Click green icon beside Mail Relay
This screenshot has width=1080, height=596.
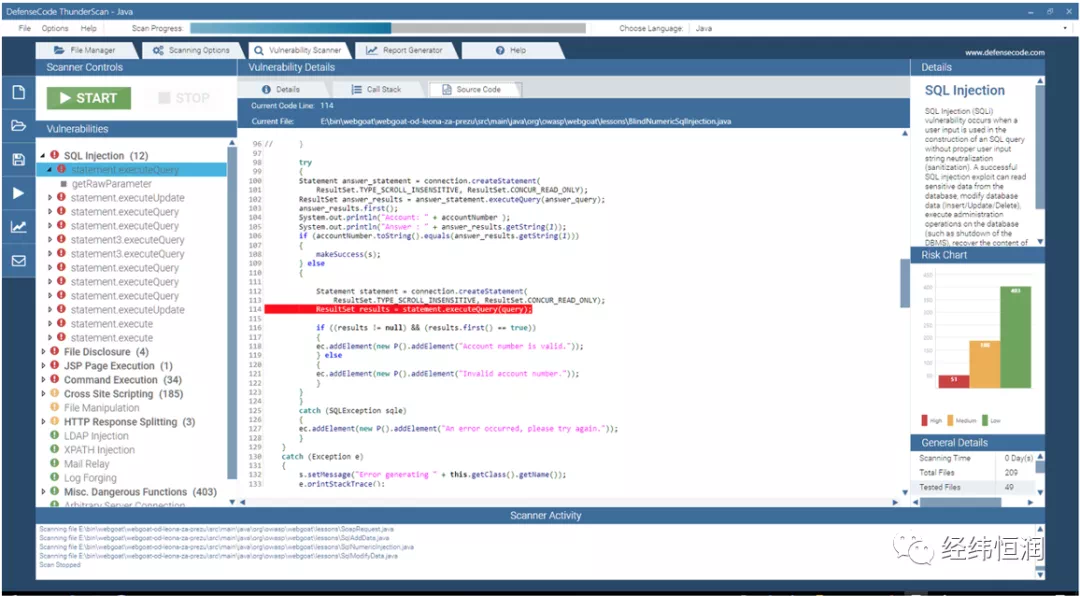pyautogui.click(x=54, y=464)
